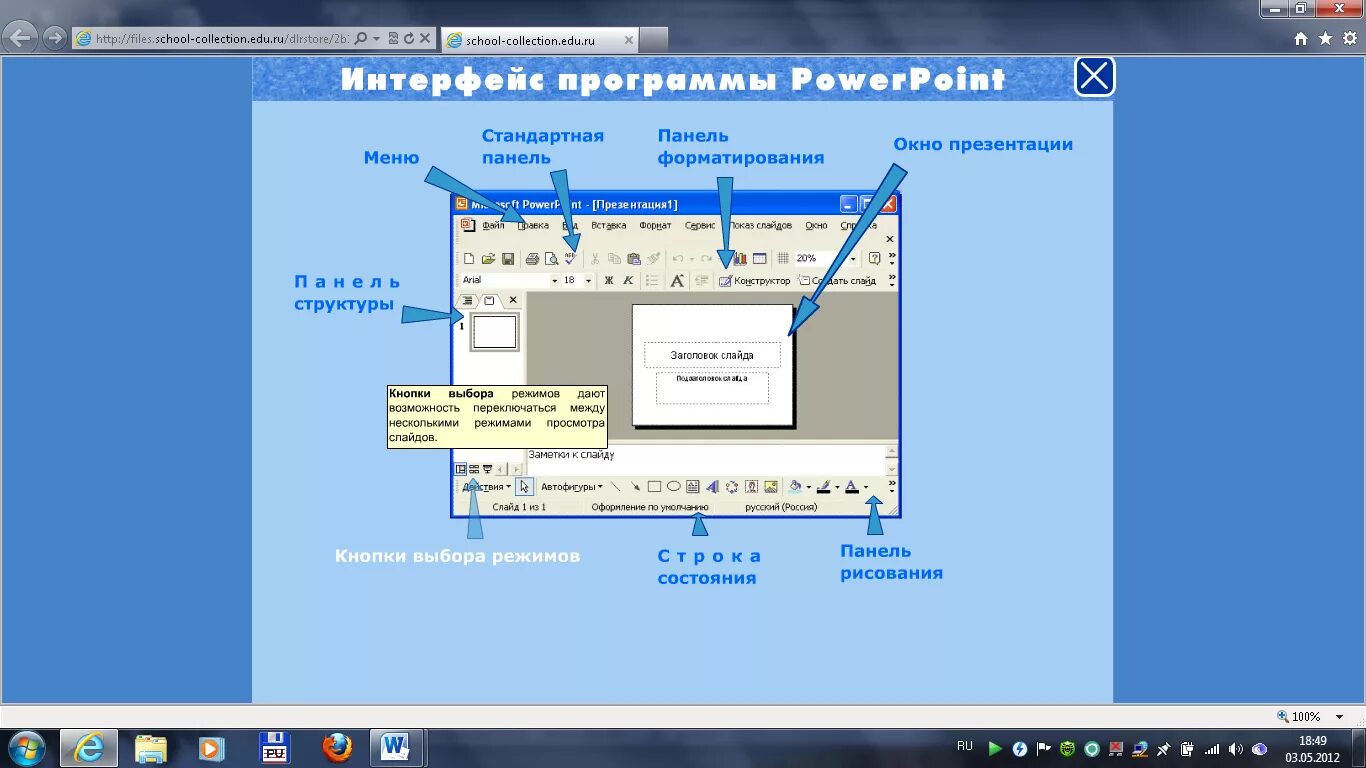Click the Insert Diagram icon
The height and width of the screenshot is (768, 1366).
pyautogui.click(x=732, y=487)
